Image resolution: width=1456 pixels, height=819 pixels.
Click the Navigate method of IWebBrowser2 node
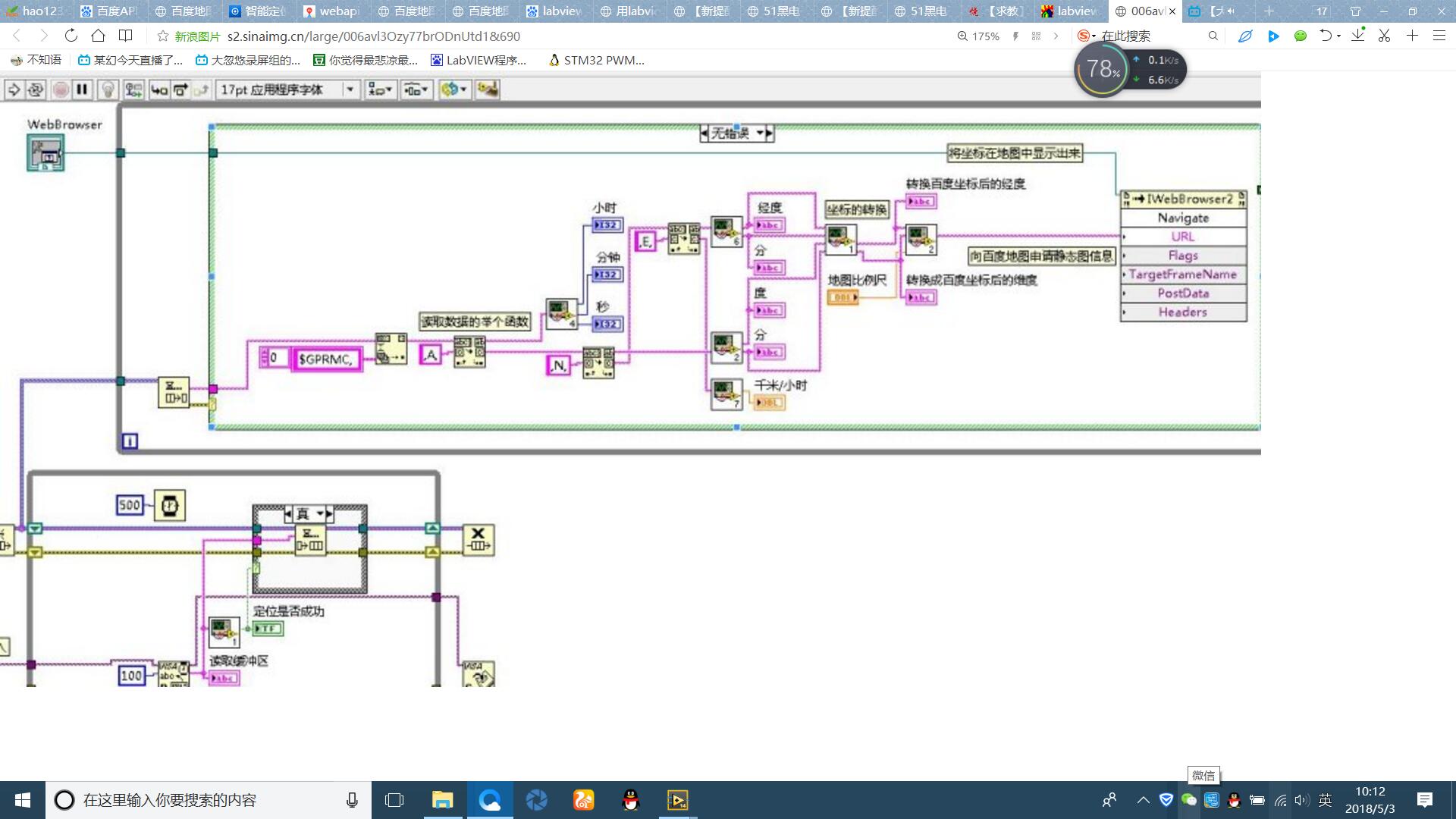pos(1183,218)
